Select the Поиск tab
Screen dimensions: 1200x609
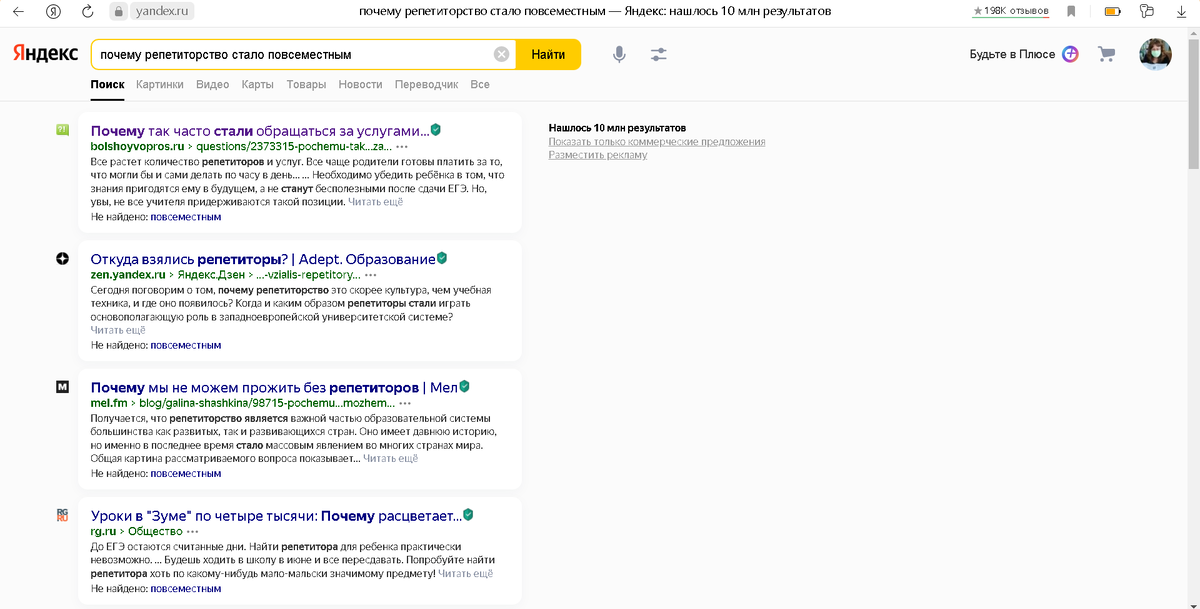(x=107, y=85)
